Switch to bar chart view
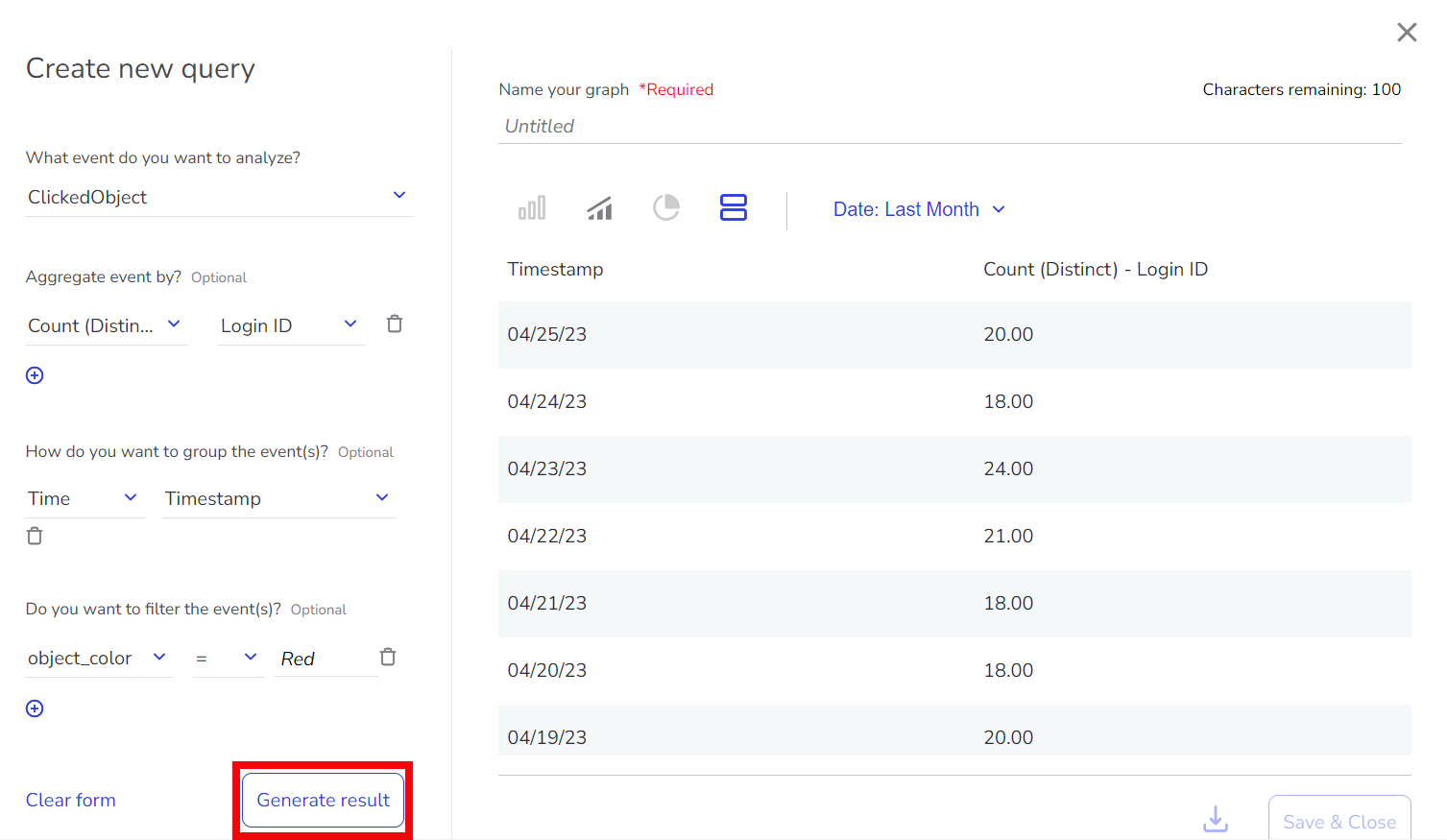 (x=532, y=207)
